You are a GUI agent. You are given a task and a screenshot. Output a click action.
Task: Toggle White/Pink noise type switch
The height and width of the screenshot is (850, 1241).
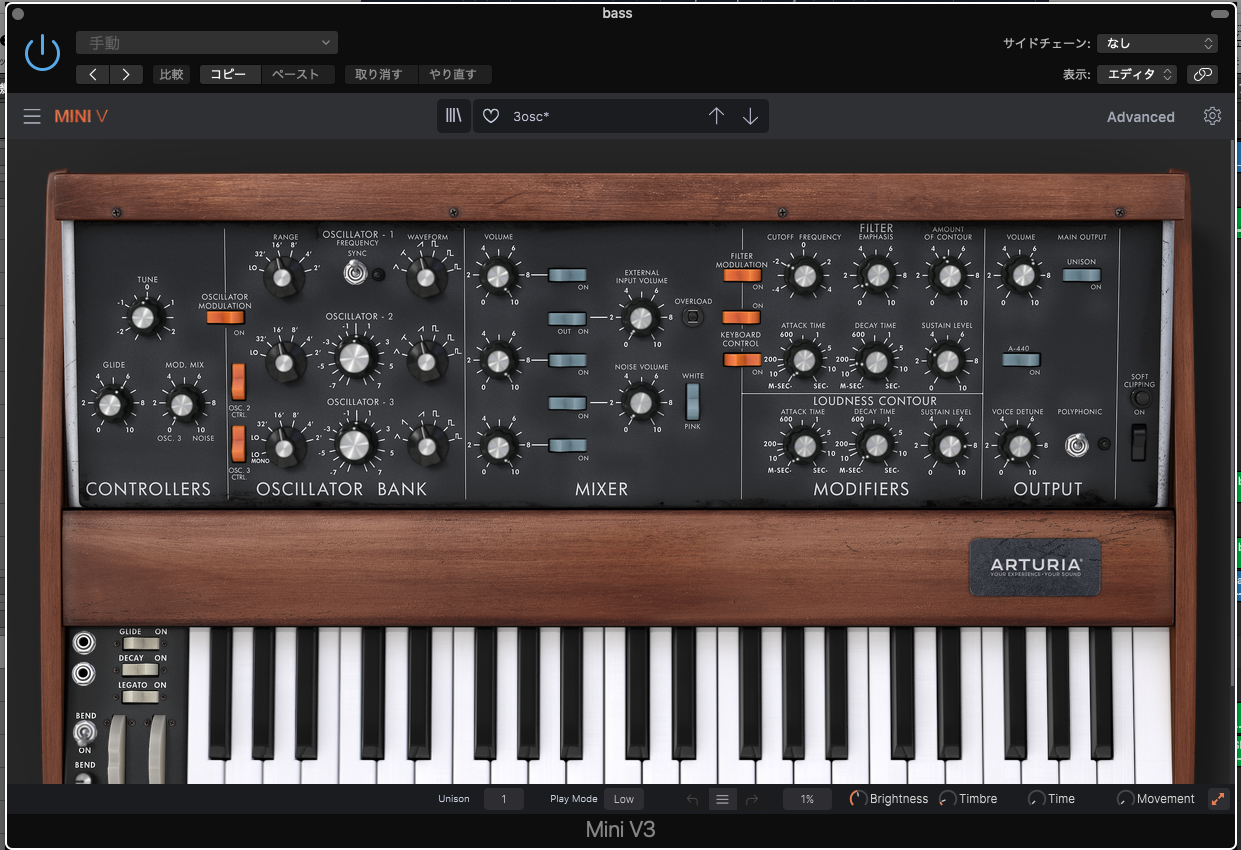click(693, 402)
